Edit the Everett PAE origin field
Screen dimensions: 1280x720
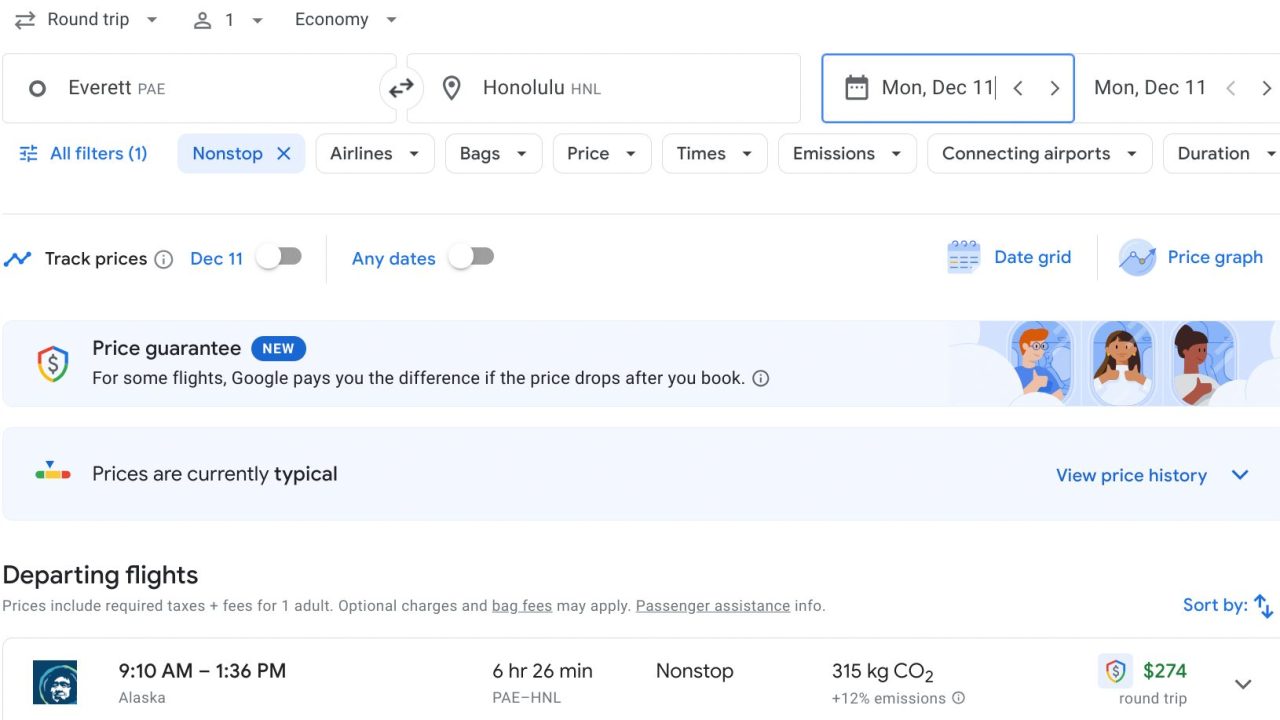pyautogui.click(x=199, y=88)
